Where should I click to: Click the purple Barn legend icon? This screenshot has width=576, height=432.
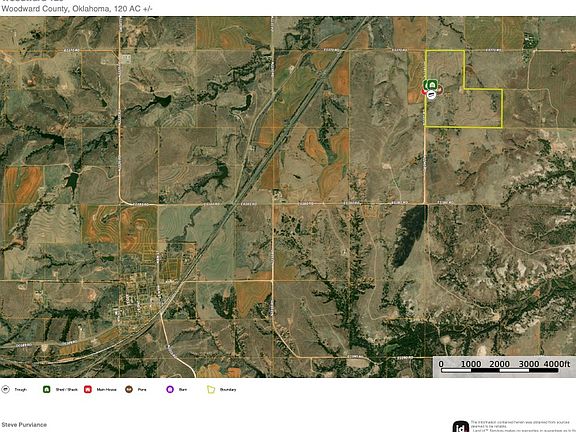170,389
